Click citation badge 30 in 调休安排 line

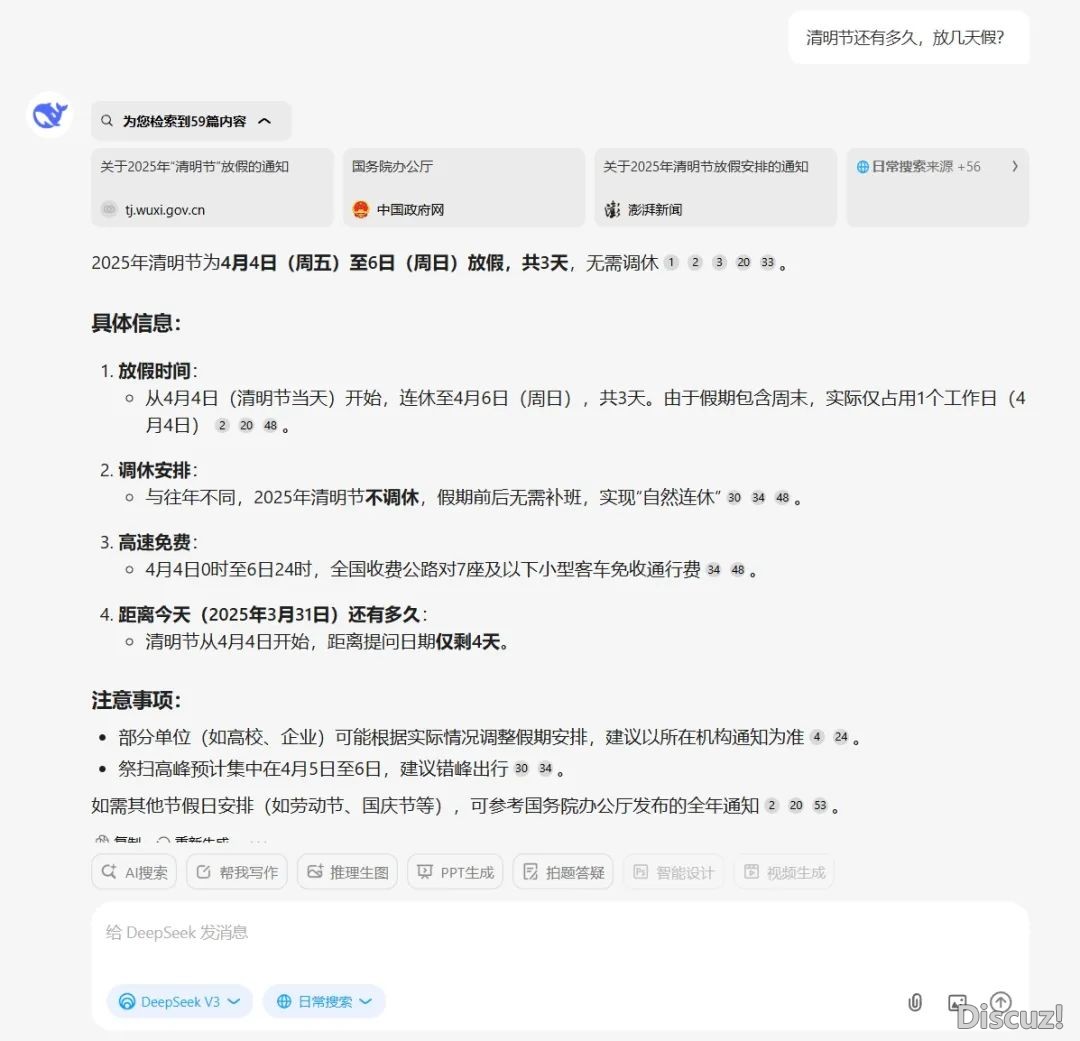(x=734, y=498)
